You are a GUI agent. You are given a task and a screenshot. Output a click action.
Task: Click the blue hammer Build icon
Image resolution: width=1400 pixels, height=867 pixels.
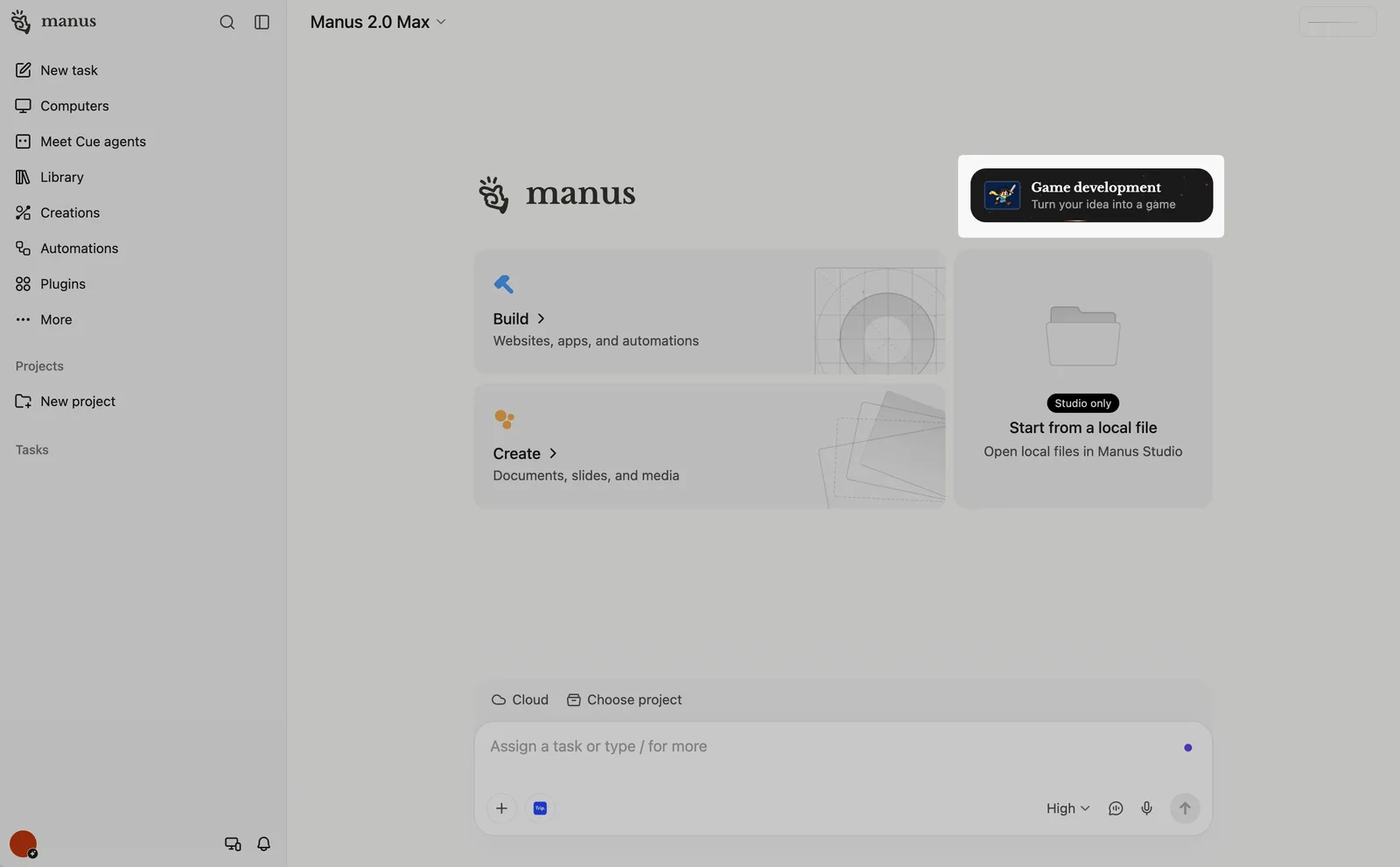point(503,283)
